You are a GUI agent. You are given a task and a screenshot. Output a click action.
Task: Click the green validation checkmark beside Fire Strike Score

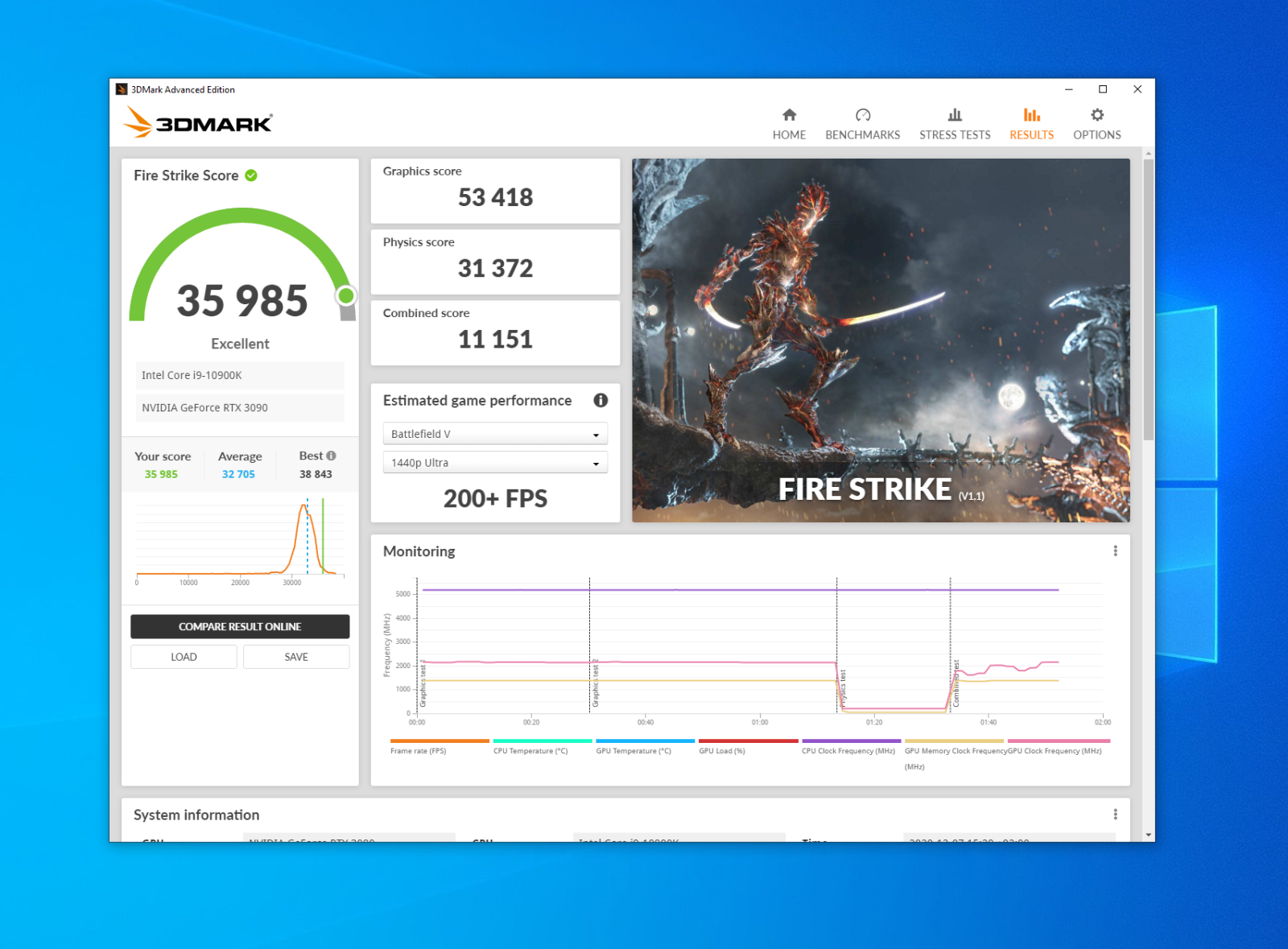pyautogui.click(x=251, y=175)
